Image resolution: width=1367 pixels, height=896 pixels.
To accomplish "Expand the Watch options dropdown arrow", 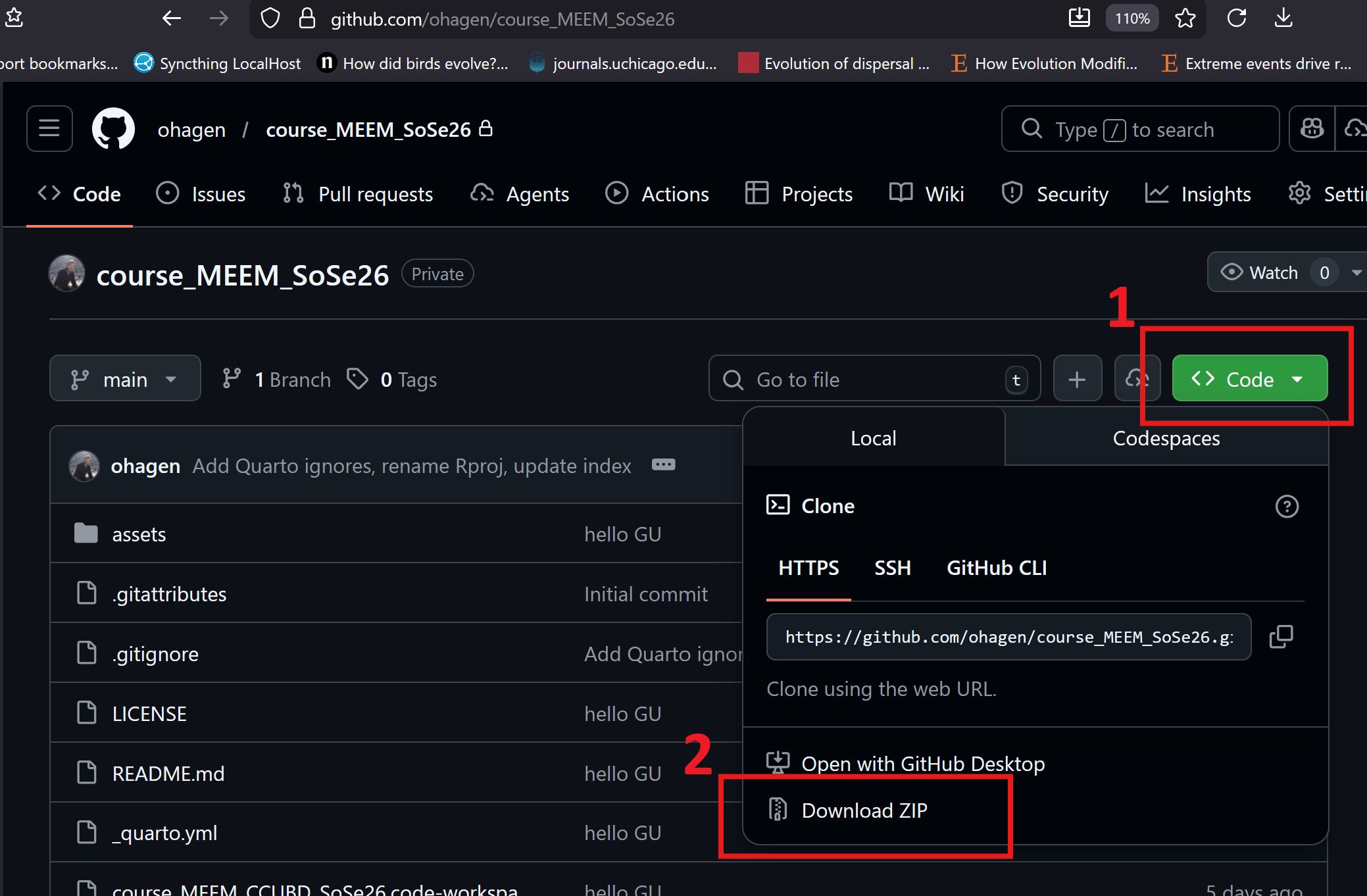I will click(x=1356, y=272).
